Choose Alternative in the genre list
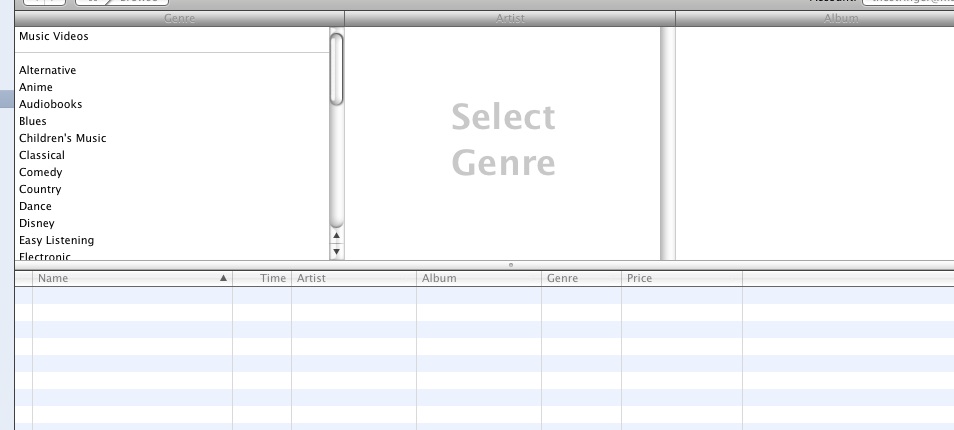 (x=47, y=71)
